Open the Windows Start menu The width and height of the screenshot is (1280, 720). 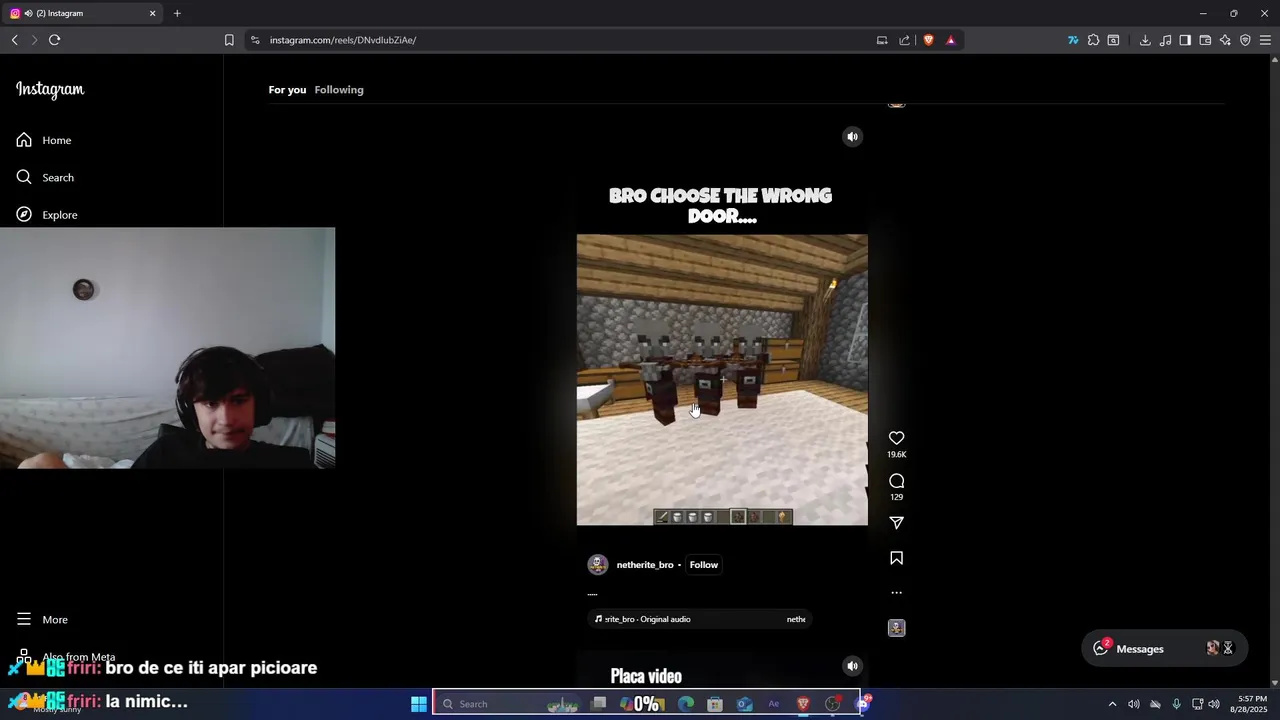tap(419, 704)
